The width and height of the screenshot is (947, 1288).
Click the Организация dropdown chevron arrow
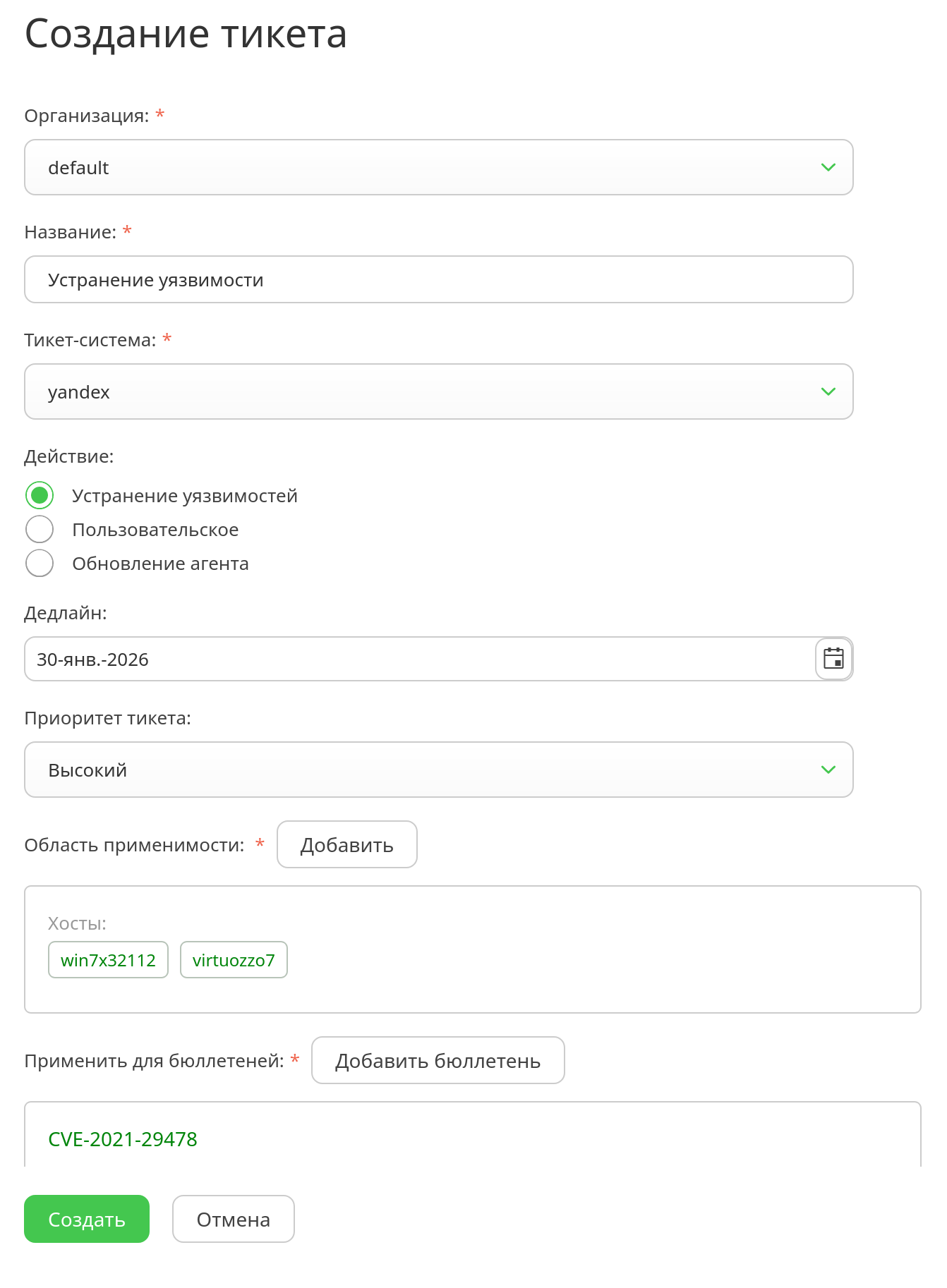pyautogui.click(x=828, y=168)
